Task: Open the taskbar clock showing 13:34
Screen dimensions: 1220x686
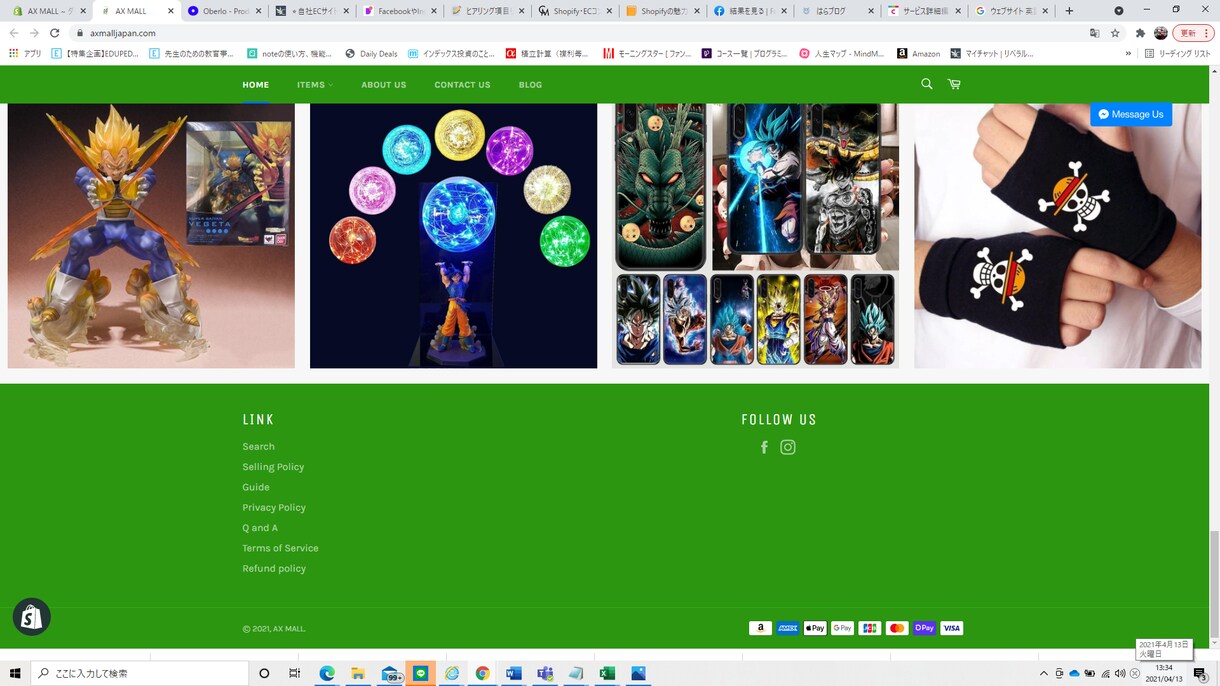Action: [x=1164, y=673]
